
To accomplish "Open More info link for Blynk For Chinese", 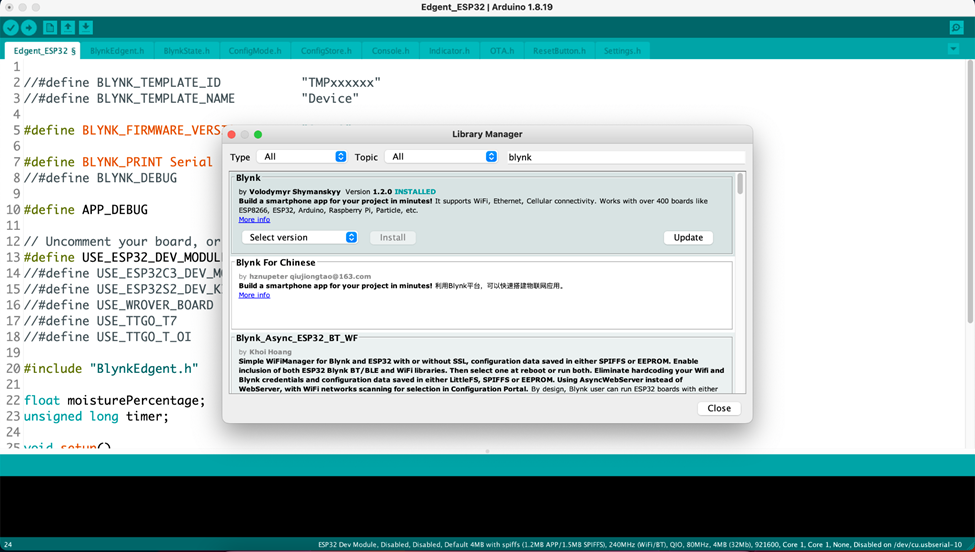I will [x=254, y=295].
